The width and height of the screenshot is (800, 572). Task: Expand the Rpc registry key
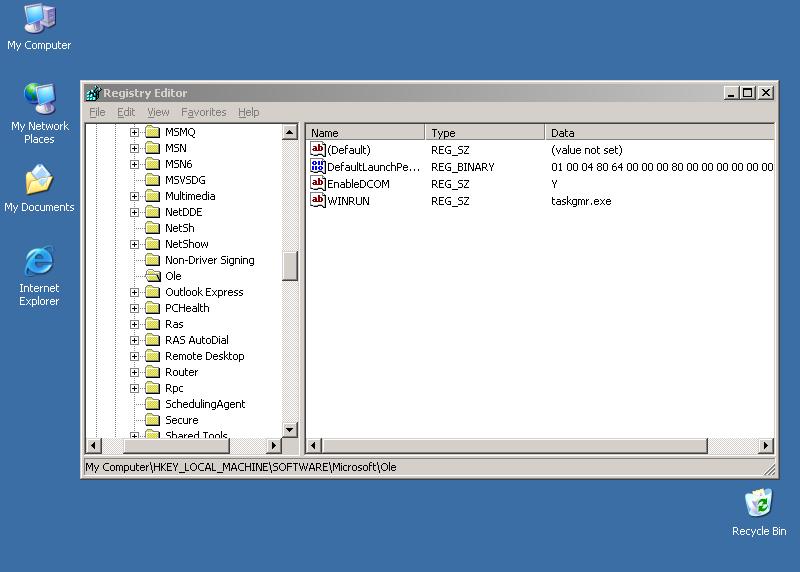(134, 388)
